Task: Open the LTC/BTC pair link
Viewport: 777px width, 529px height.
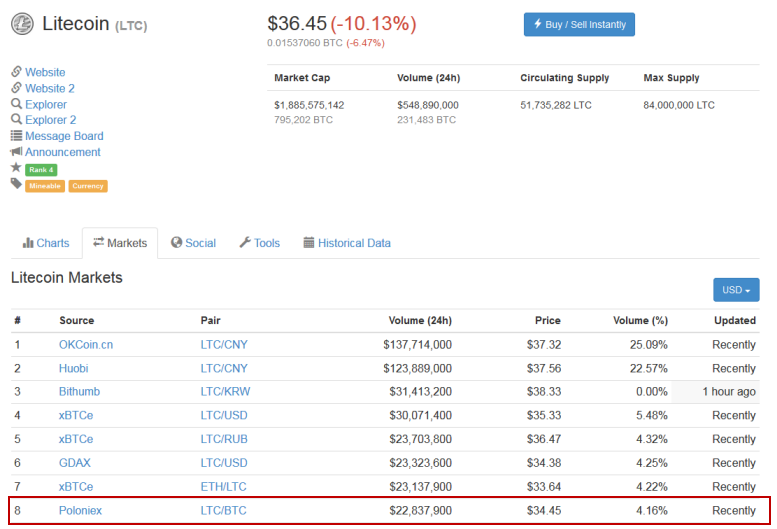Action: click(223, 511)
